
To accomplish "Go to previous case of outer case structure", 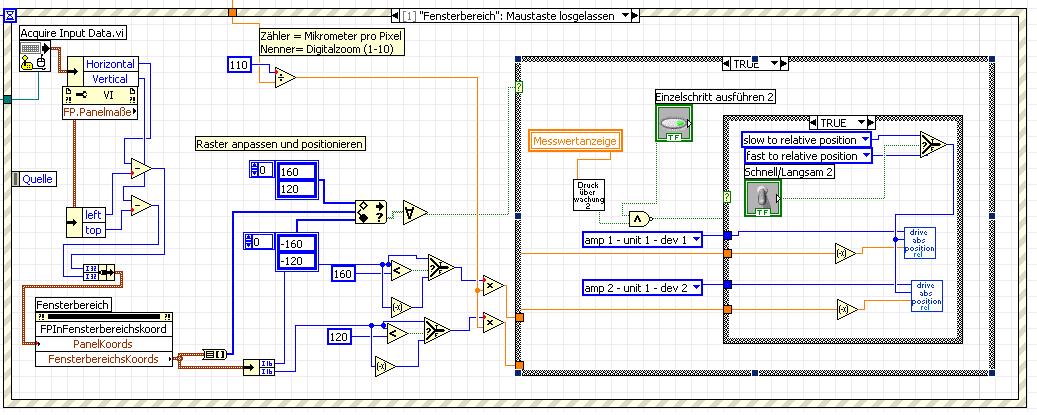I will (x=728, y=64).
